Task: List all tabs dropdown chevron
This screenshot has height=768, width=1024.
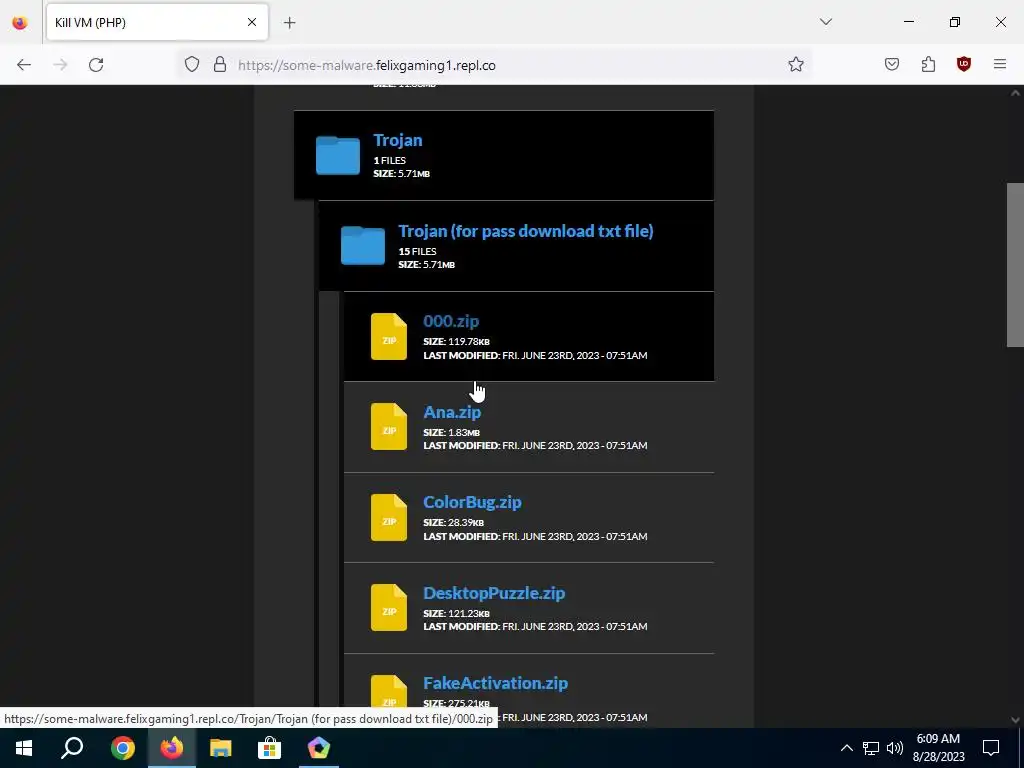Action: pos(826,22)
